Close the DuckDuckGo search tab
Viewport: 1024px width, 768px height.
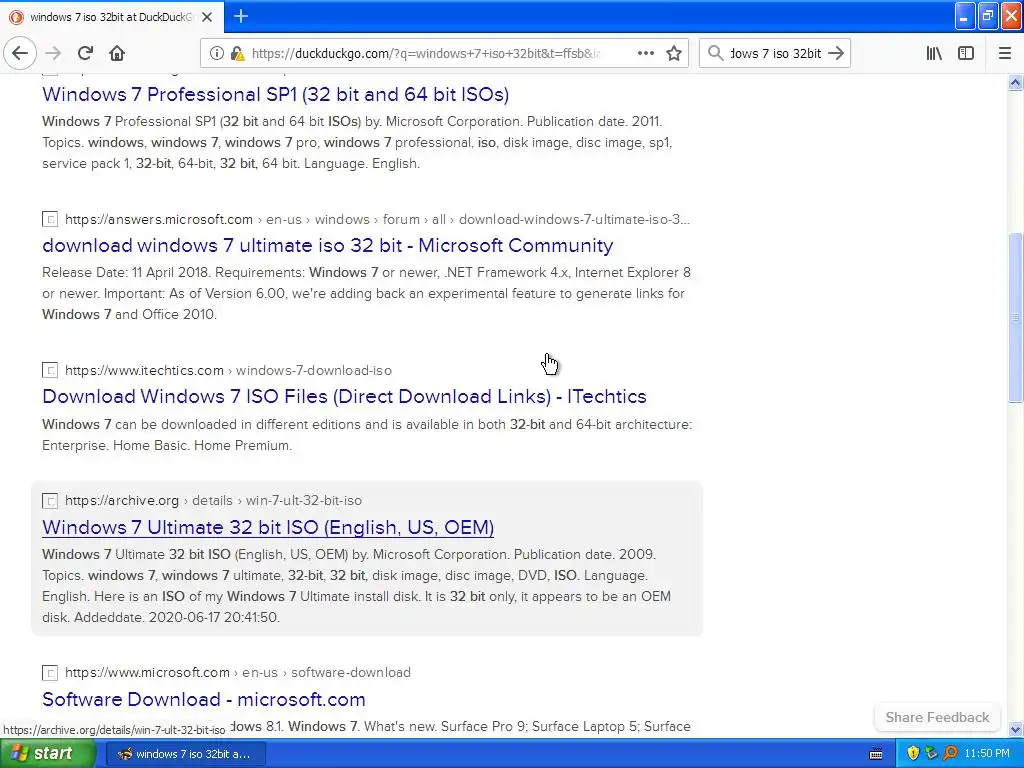pyautogui.click(x=207, y=17)
